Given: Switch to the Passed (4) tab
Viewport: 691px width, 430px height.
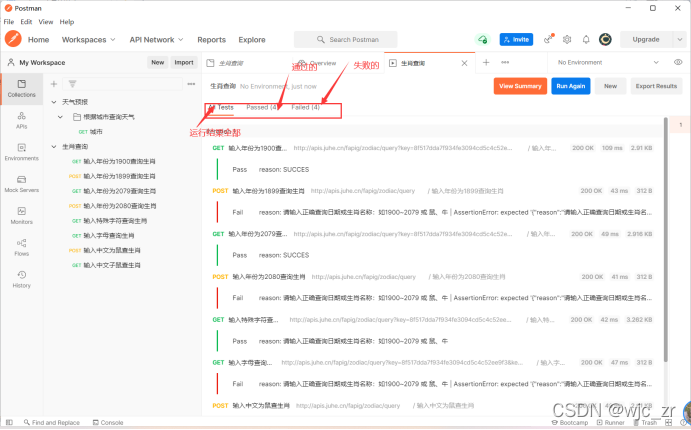Looking at the screenshot, I should [x=261, y=107].
